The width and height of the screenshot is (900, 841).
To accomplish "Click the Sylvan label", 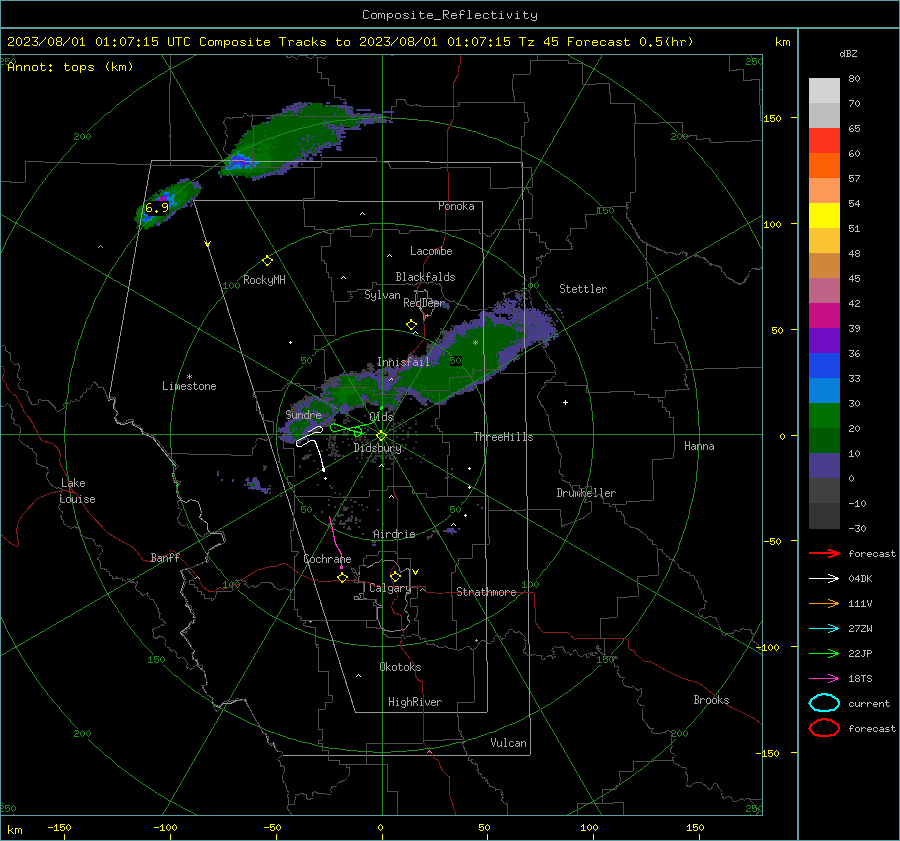I will 382,295.
